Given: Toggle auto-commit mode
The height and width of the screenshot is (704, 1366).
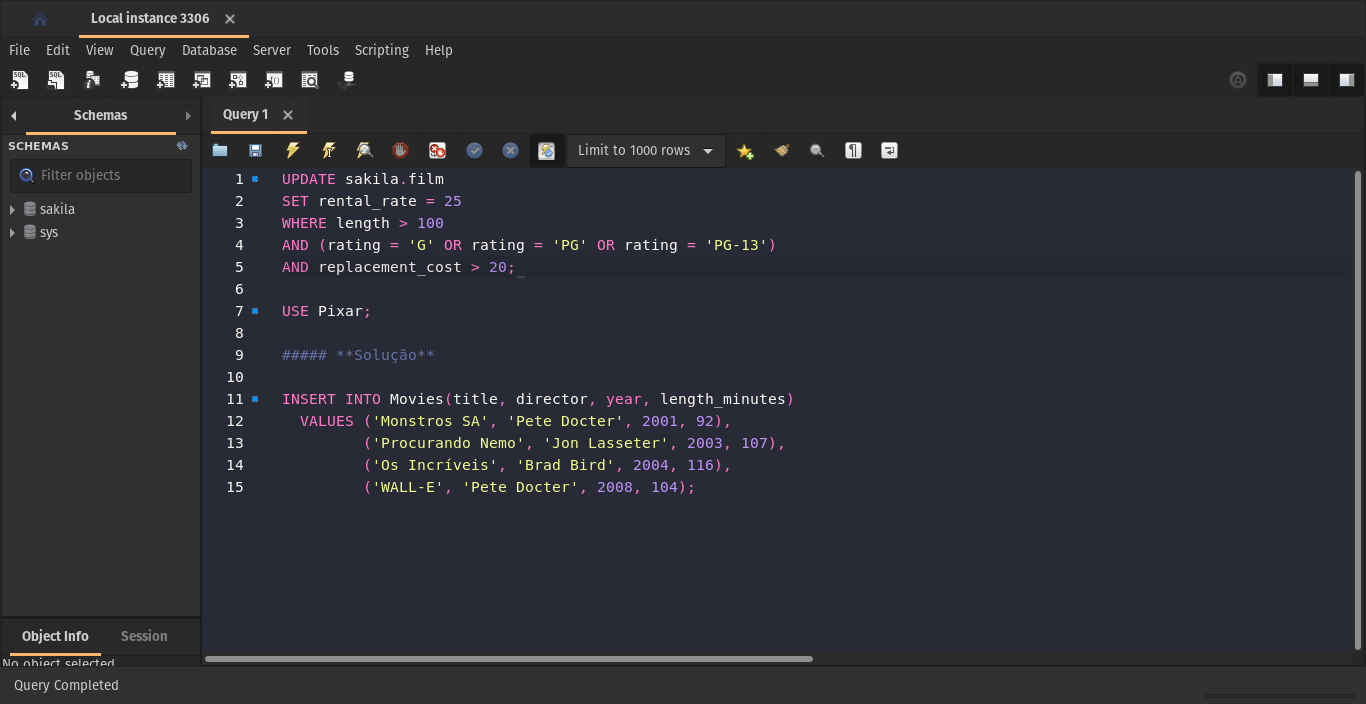Looking at the screenshot, I should (x=547, y=150).
